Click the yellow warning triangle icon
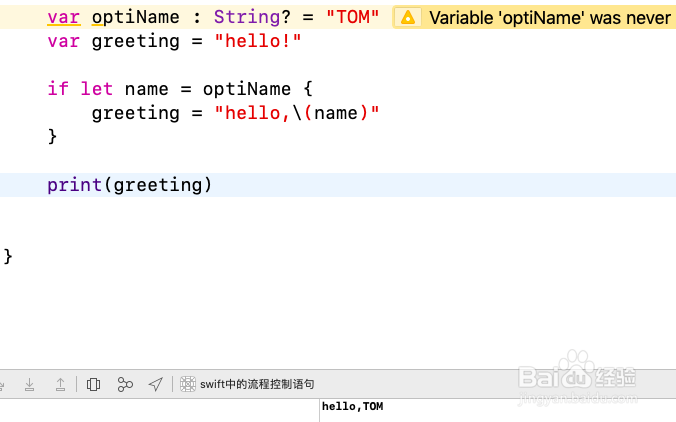 coord(407,18)
